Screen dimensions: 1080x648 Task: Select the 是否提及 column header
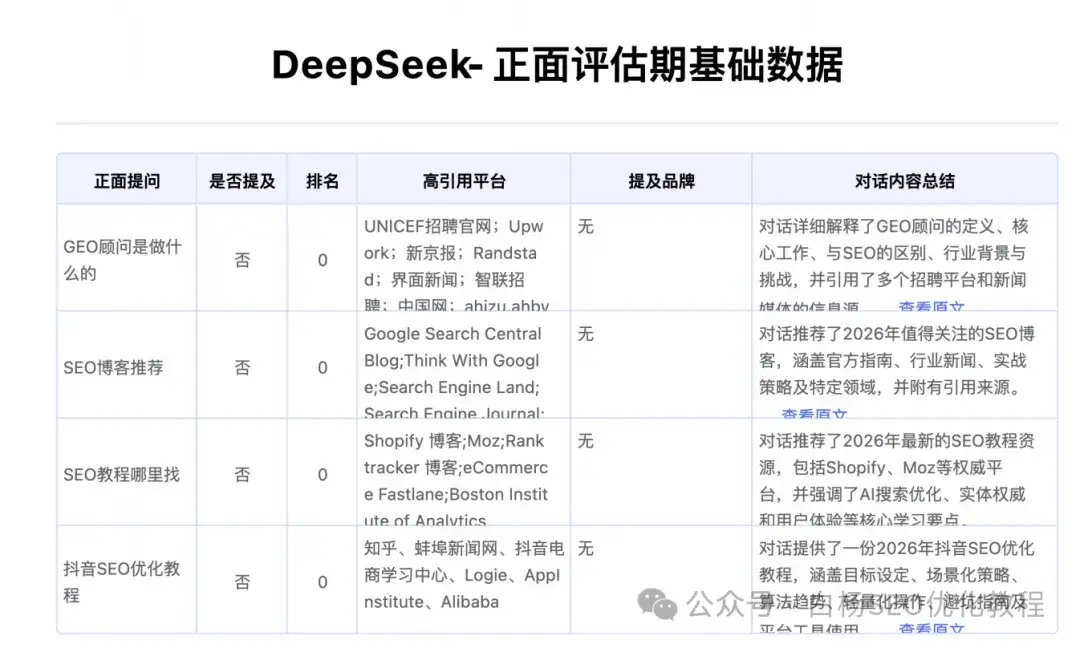point(242,181)
